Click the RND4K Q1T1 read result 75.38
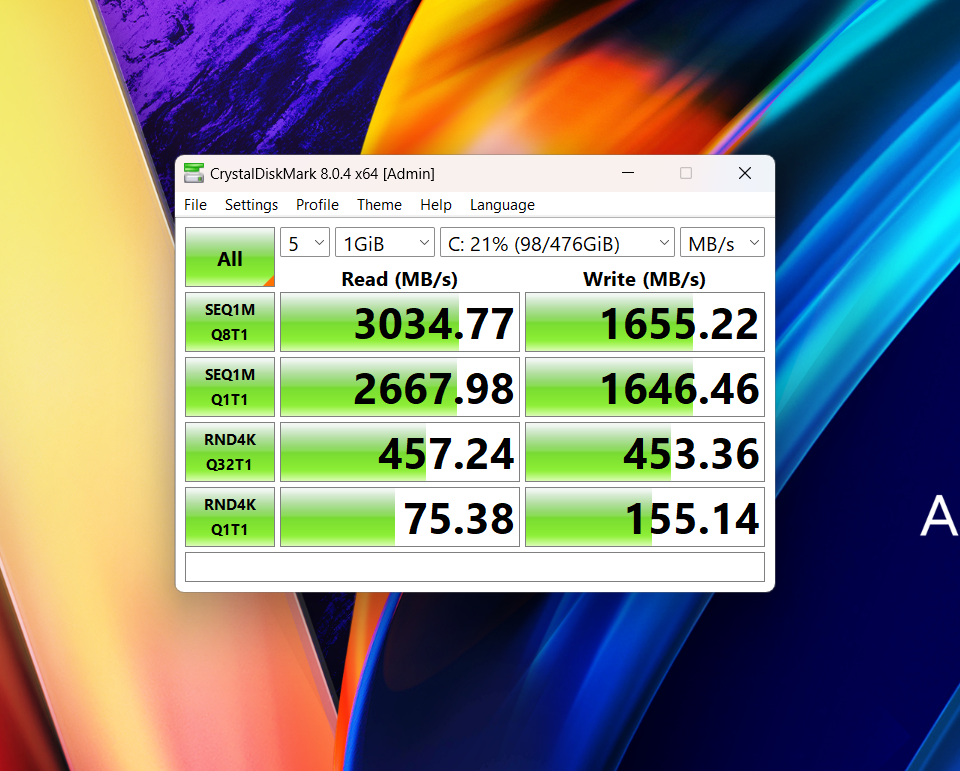 400,517
